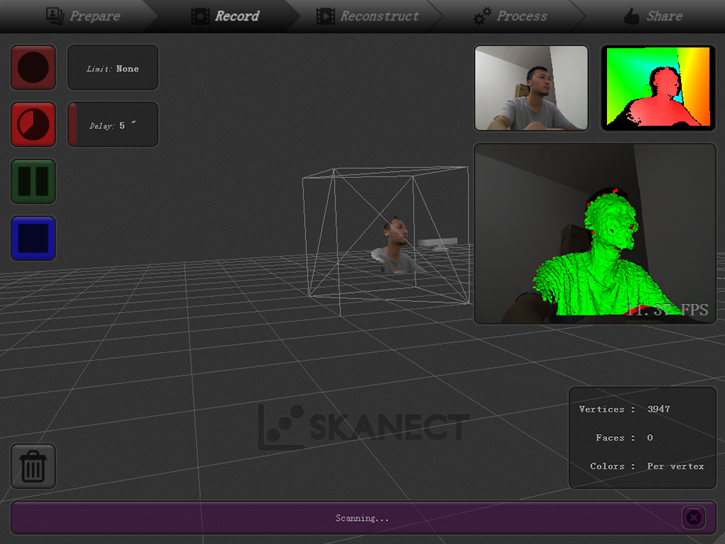Stop scanning with the blue square button

tap(33, 238)
